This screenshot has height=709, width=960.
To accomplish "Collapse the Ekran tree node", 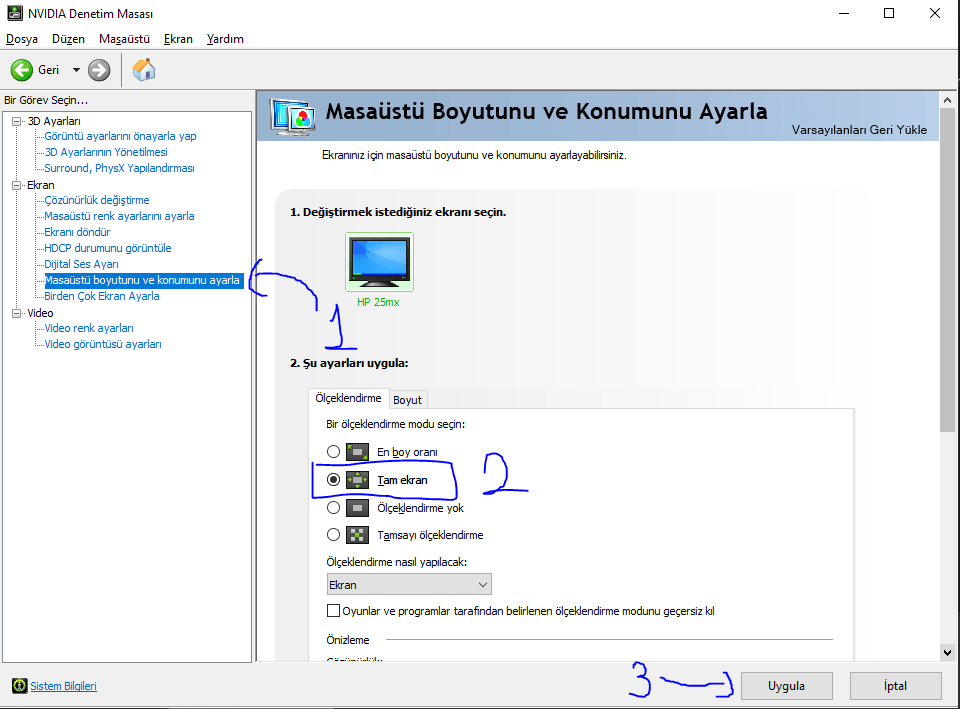I will (17, 185).
